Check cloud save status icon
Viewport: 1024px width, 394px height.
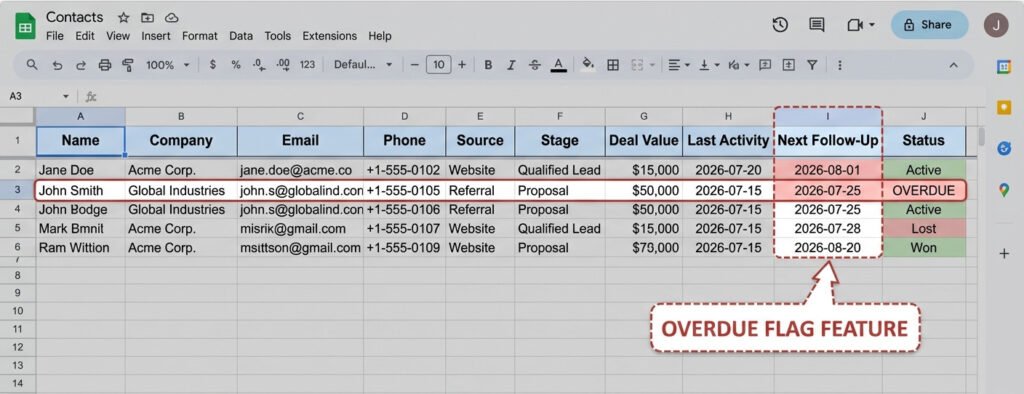tap(172, 18)
